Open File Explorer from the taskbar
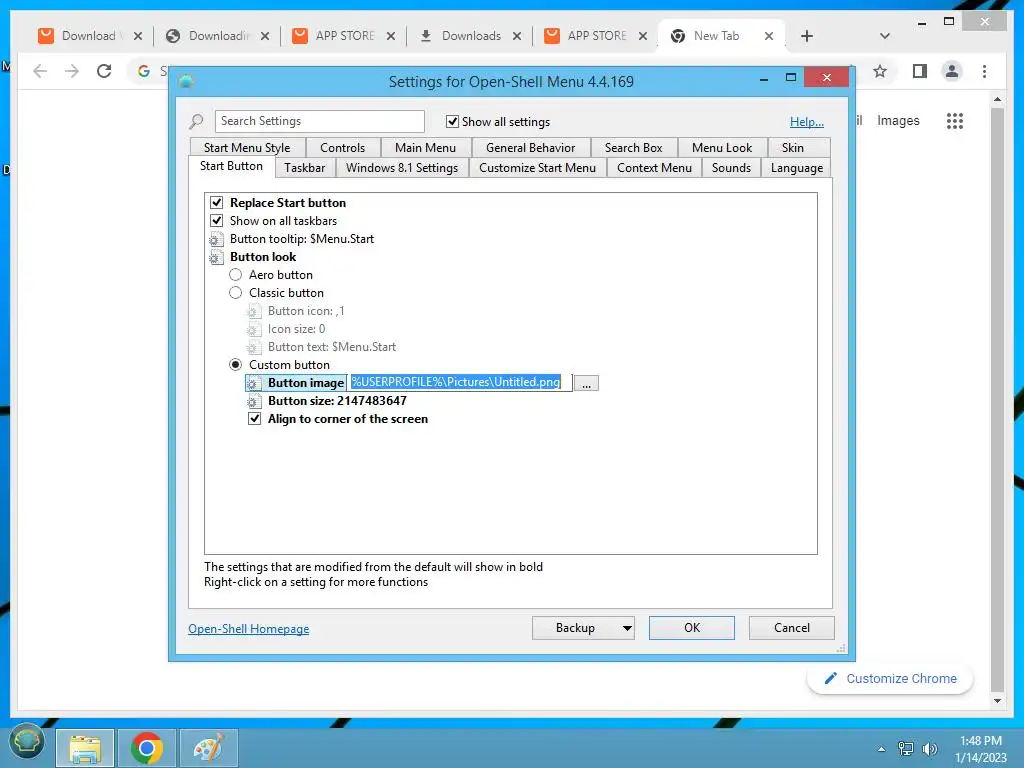1024x768 pixels. [86, 748]
